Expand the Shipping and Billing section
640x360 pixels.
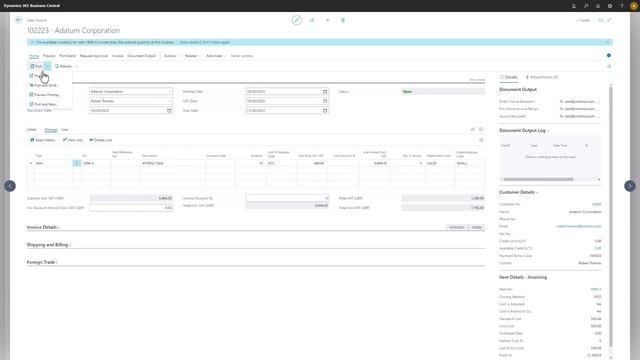click(49, 245)
